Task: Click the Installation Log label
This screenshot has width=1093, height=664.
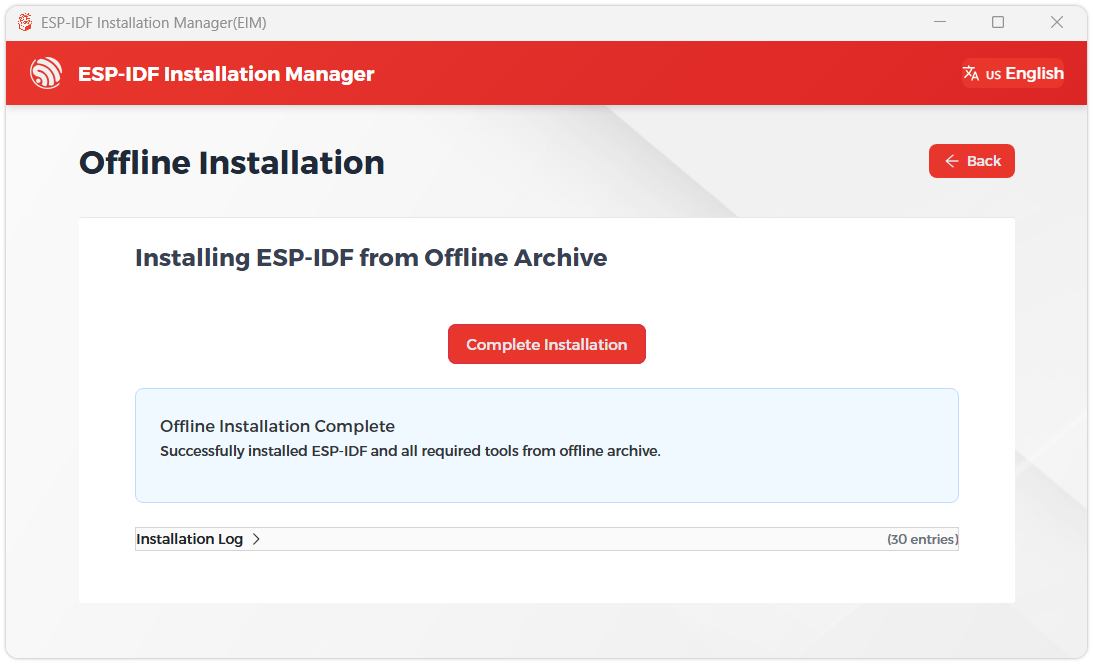Action: click(189, 539)
